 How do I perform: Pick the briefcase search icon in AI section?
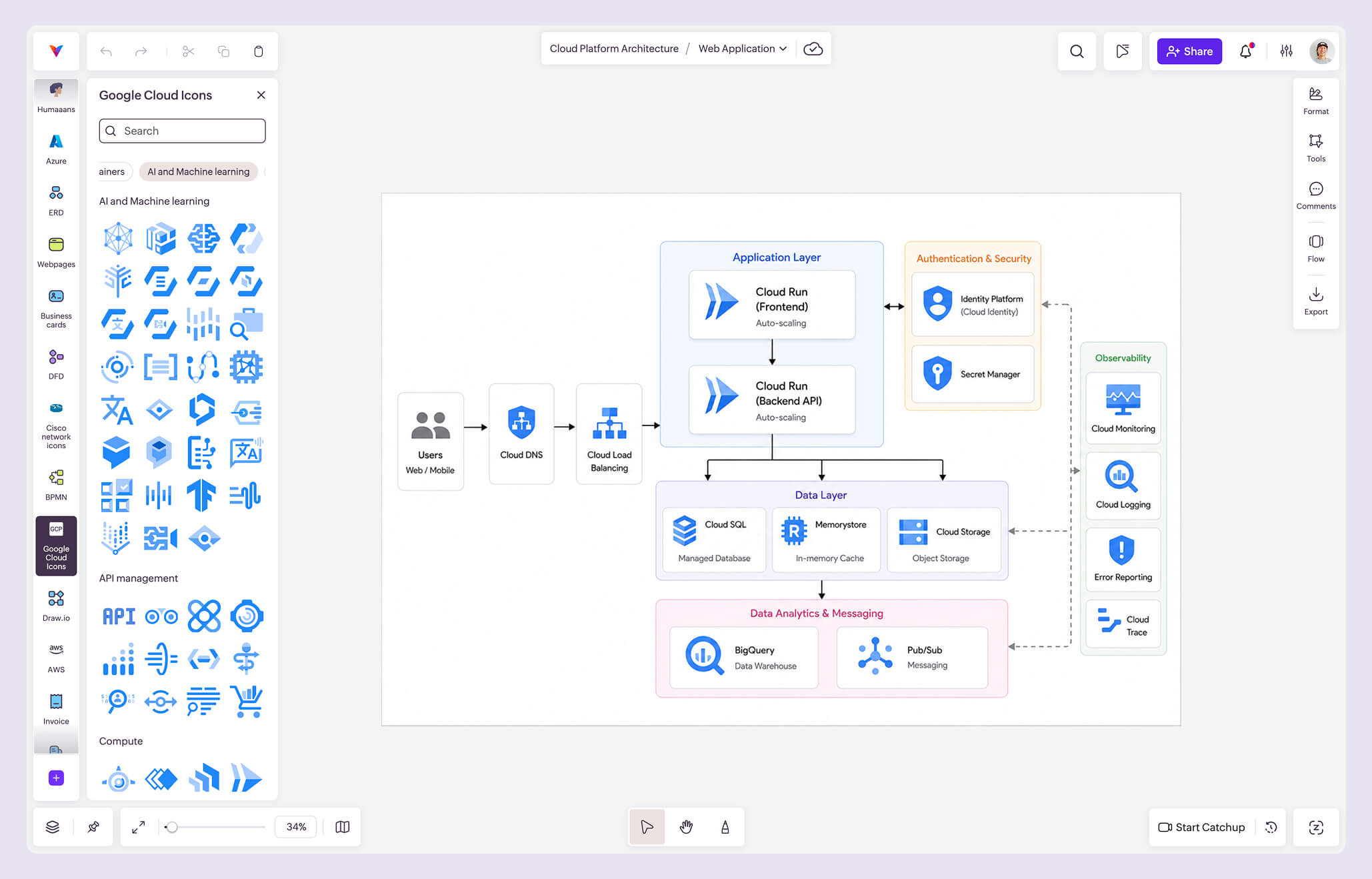(247, 324)
